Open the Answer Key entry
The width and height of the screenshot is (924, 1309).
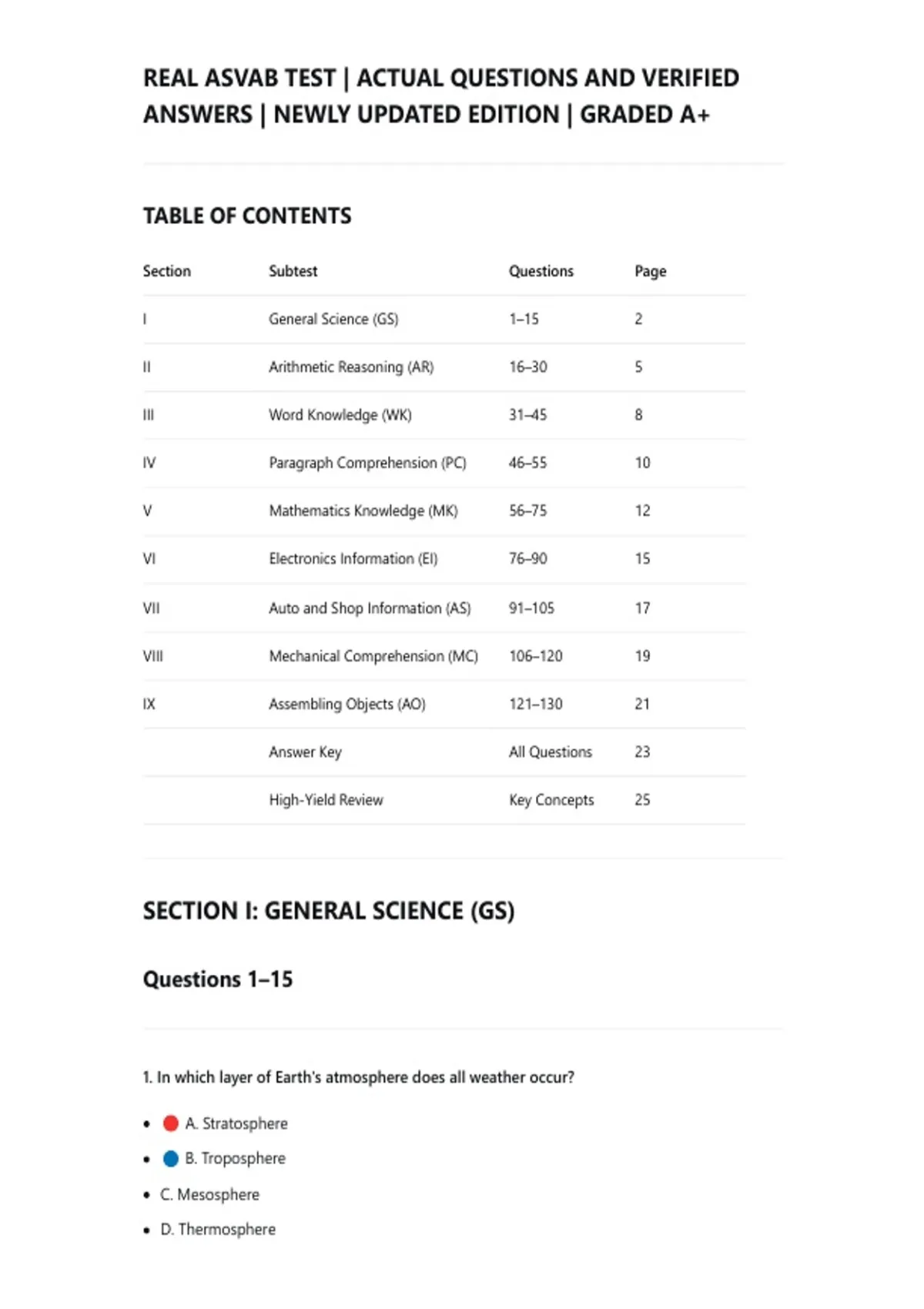(x=305, y=752)
